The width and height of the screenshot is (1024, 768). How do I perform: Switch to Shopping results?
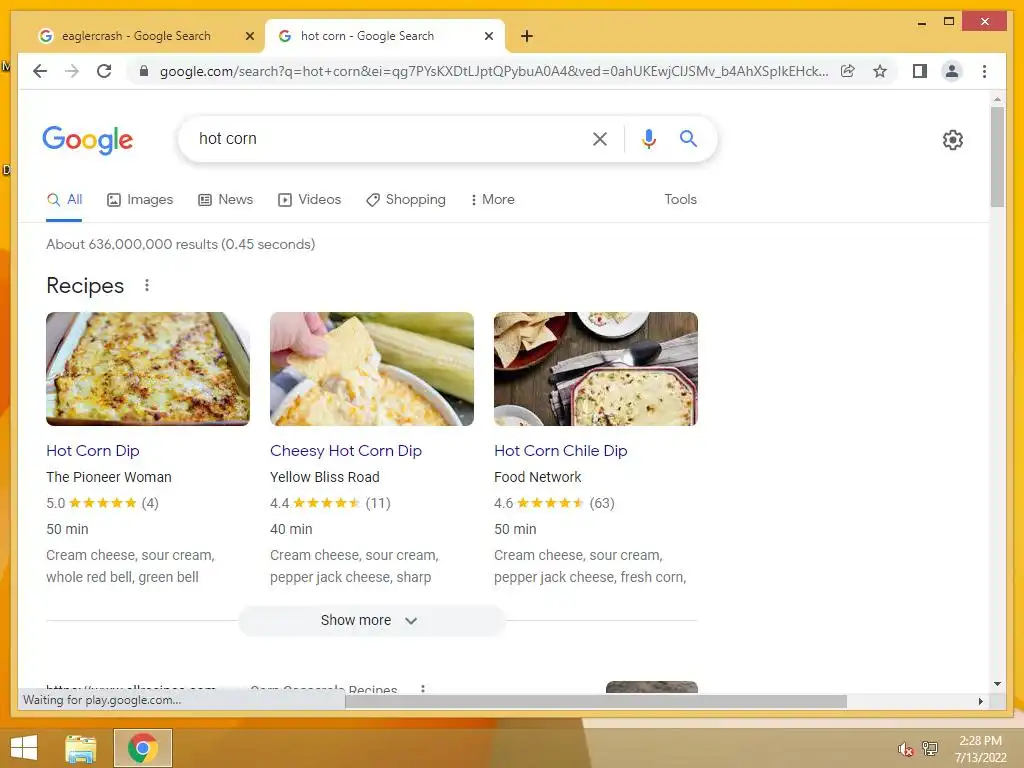[406, 199]
